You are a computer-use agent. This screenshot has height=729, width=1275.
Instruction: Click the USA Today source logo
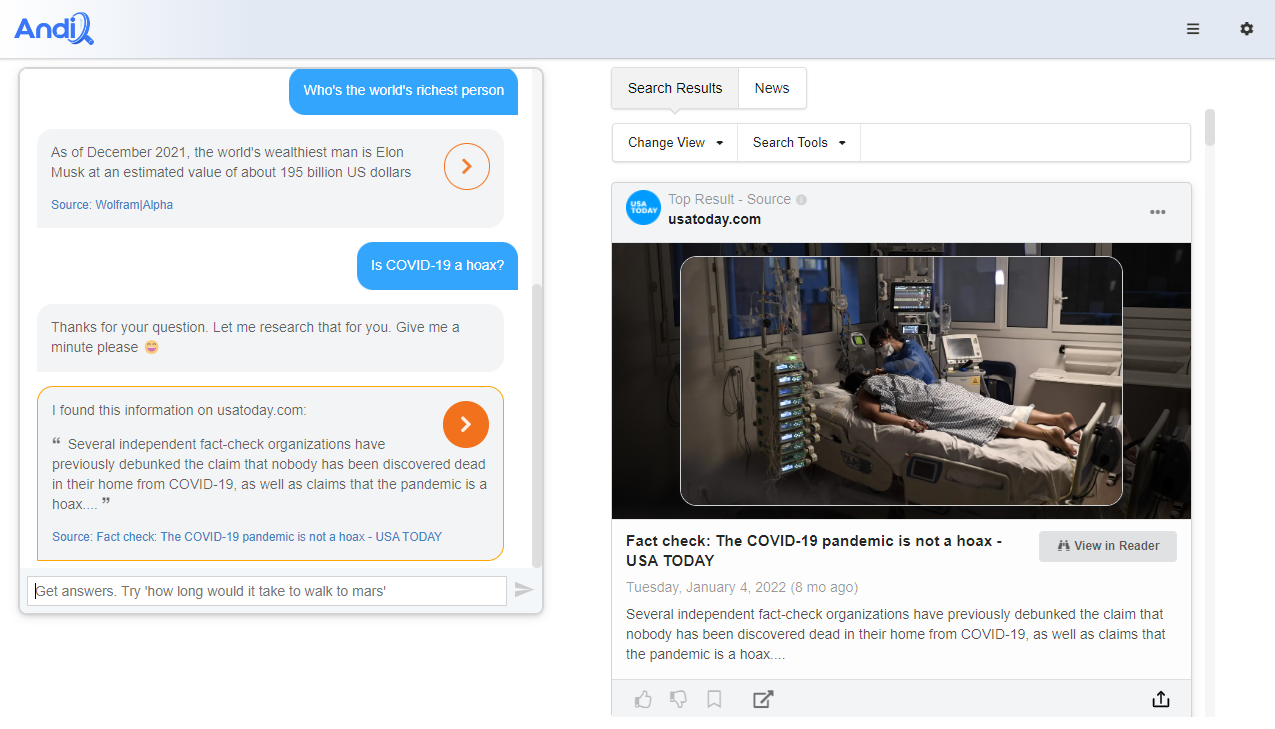643,208
